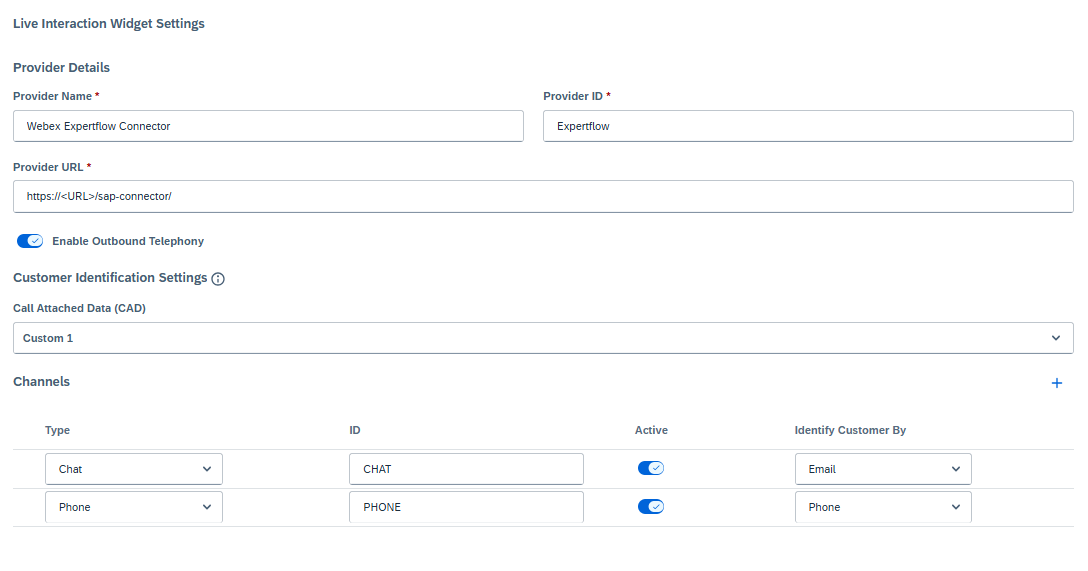Click the Provider ID input field

(808, 126)
